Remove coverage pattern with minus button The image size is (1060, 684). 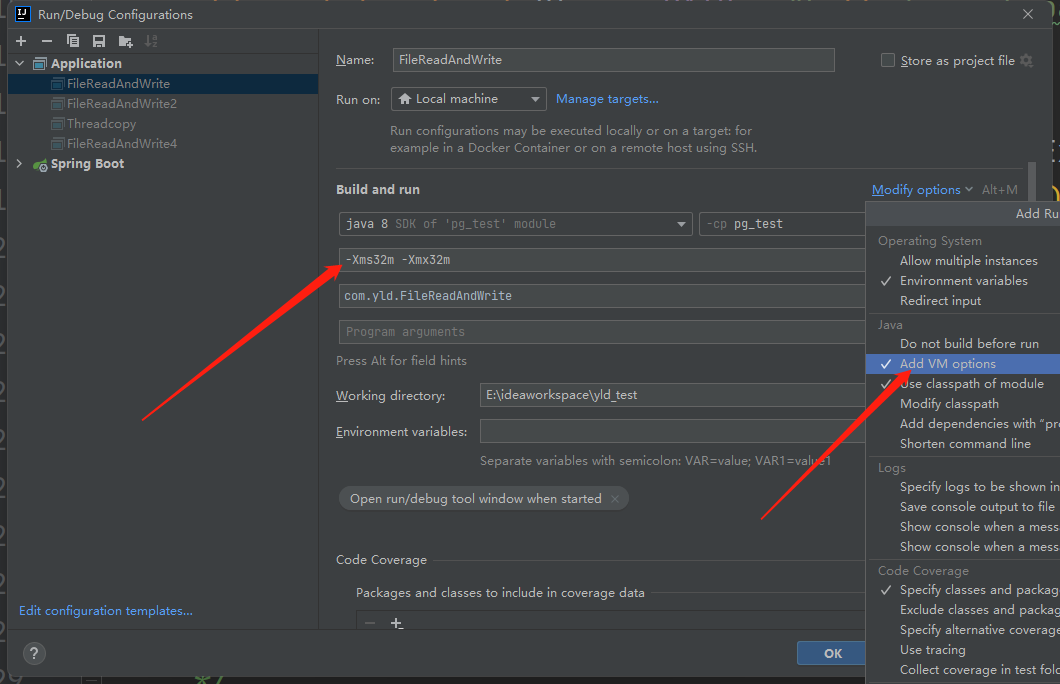click(x=370, y=623)
